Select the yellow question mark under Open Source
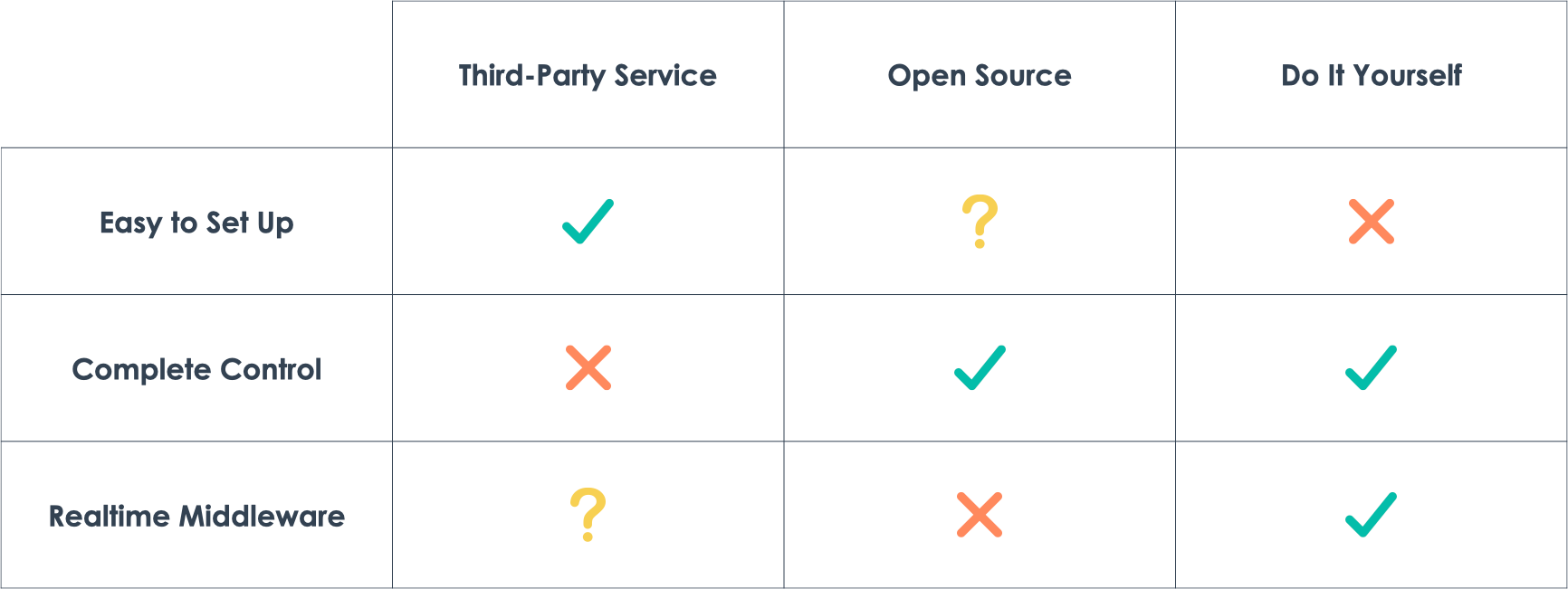The height and width of the screenshot is (589, 1568). point(980,220)
